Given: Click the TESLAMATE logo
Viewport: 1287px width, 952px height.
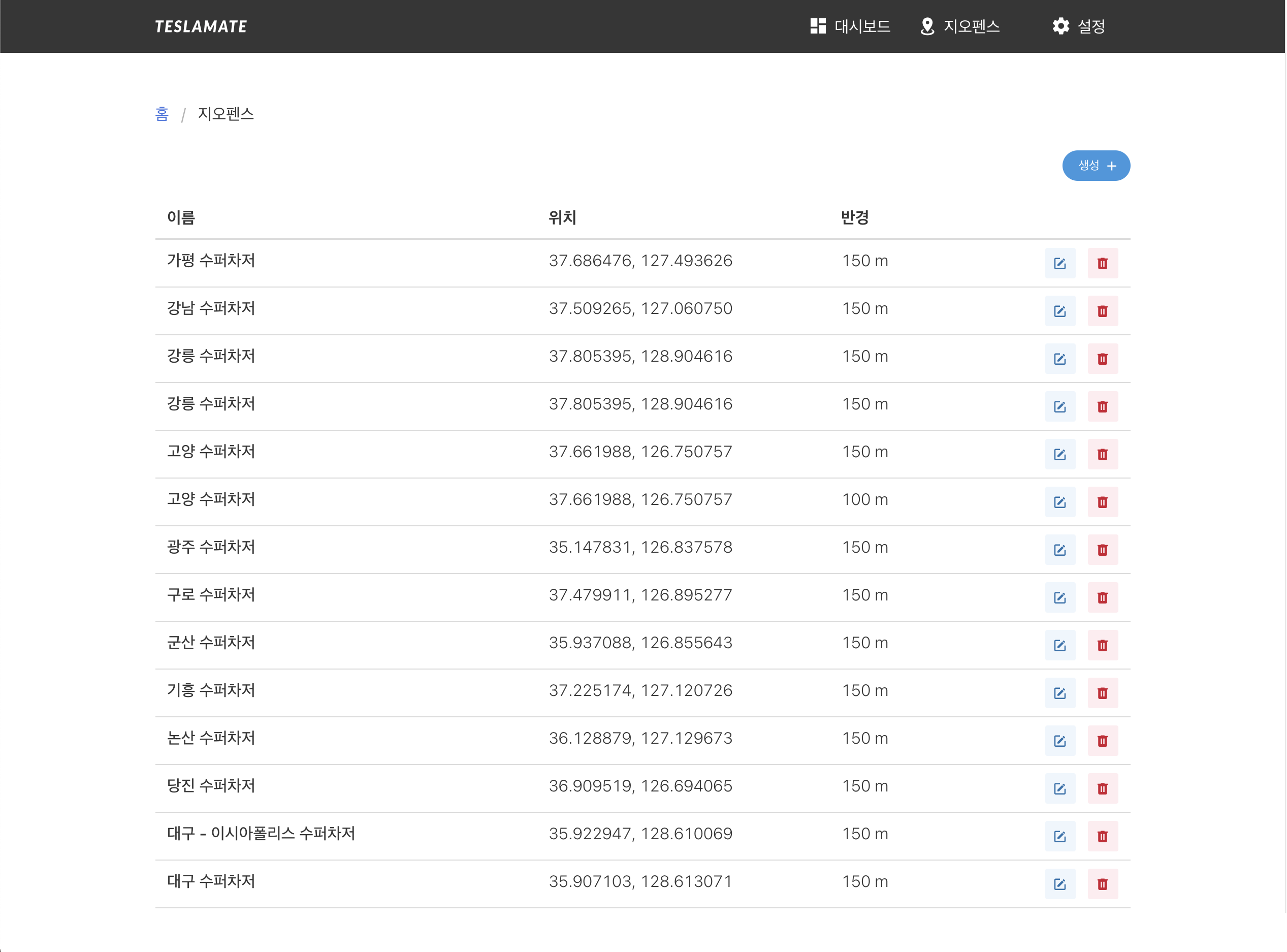Looking at the screenshot, I should (x=201, y=26).
